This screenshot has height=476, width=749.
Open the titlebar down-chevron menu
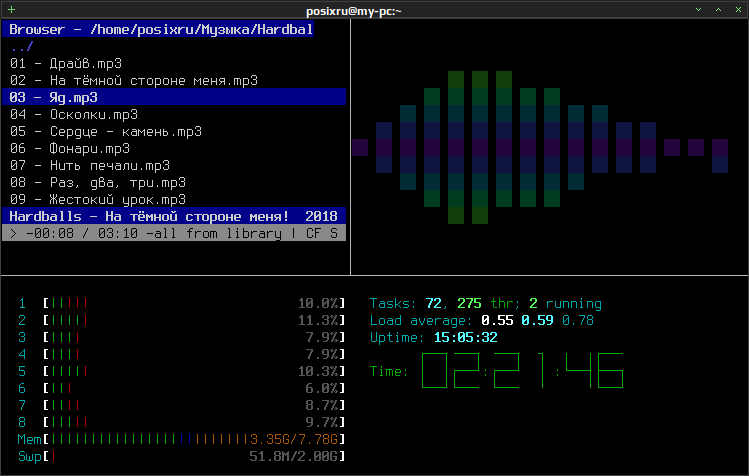pyautogui.click(x=698, y=10)
